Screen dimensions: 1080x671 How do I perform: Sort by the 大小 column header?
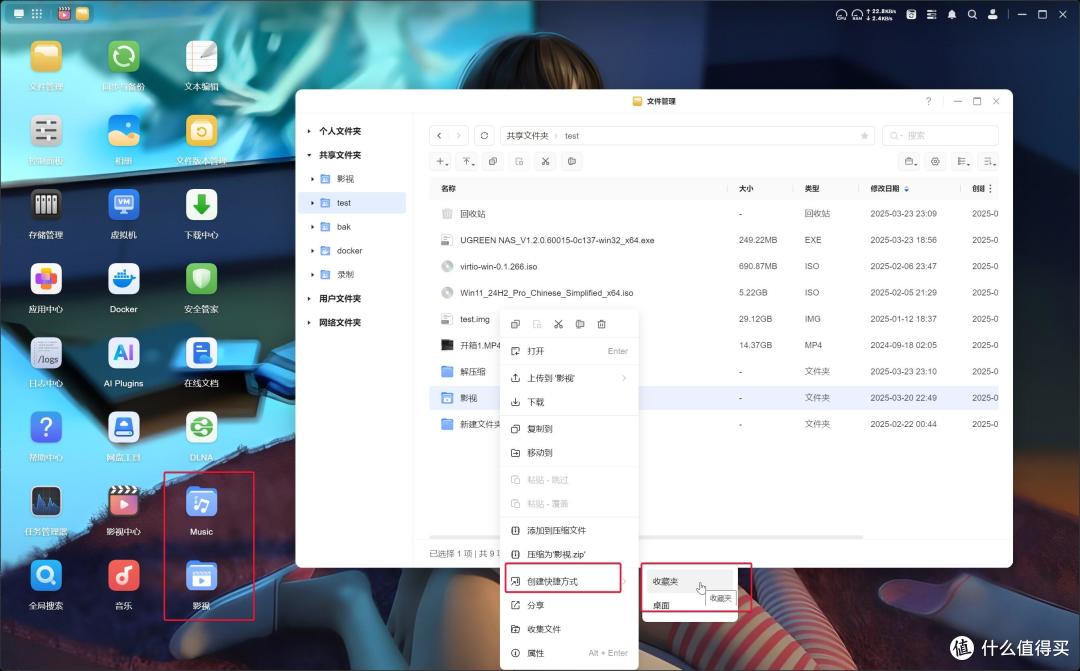746,188
